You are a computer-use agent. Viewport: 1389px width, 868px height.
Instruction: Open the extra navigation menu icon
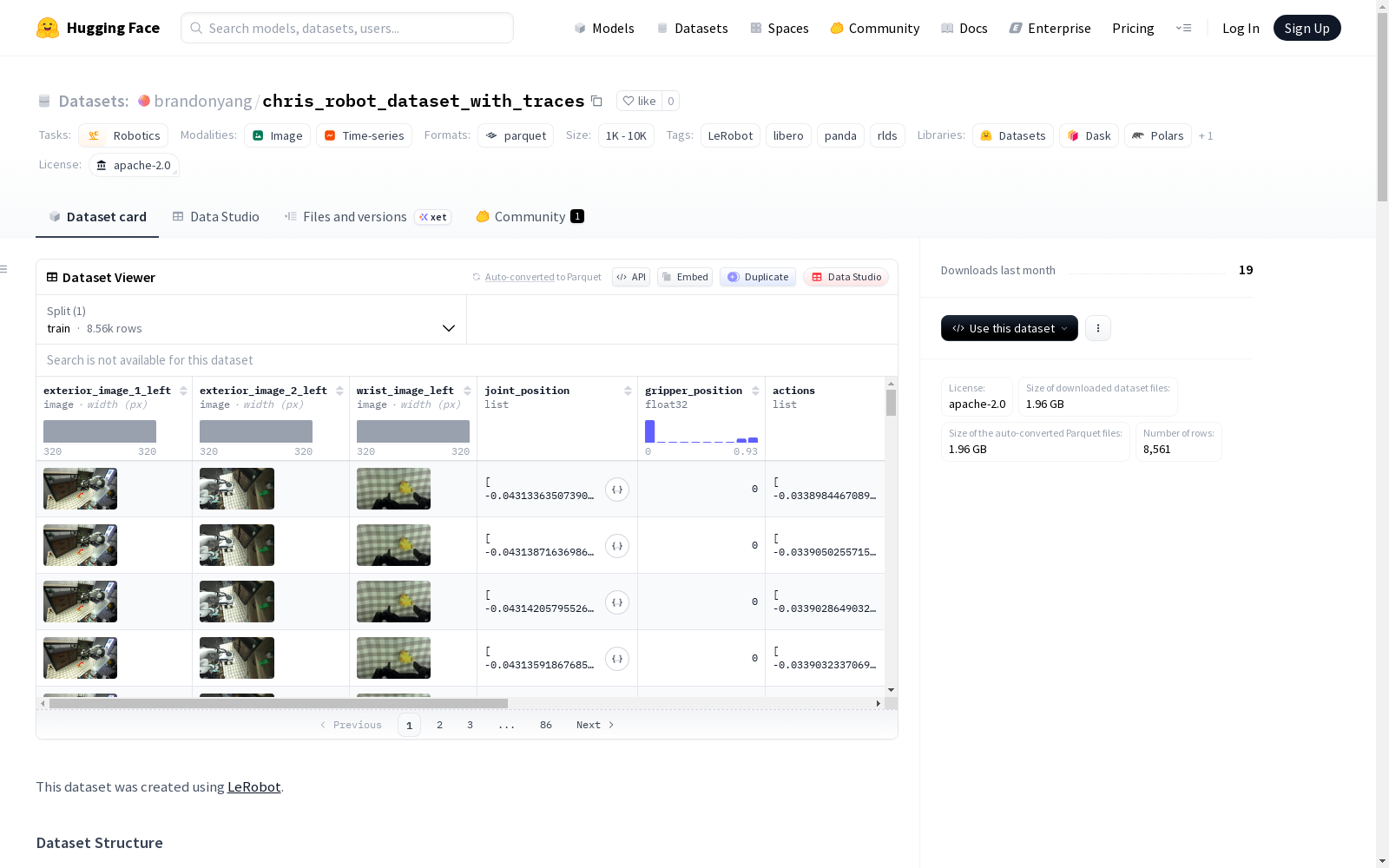[x=1183, y=28]
